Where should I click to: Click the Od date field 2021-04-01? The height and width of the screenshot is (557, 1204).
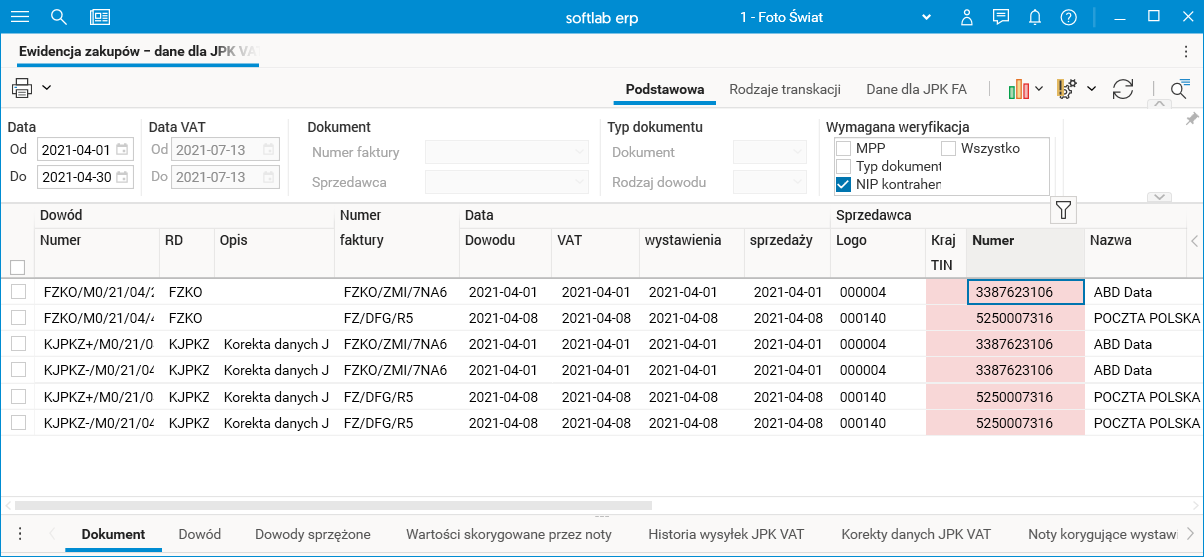[76, 150]
